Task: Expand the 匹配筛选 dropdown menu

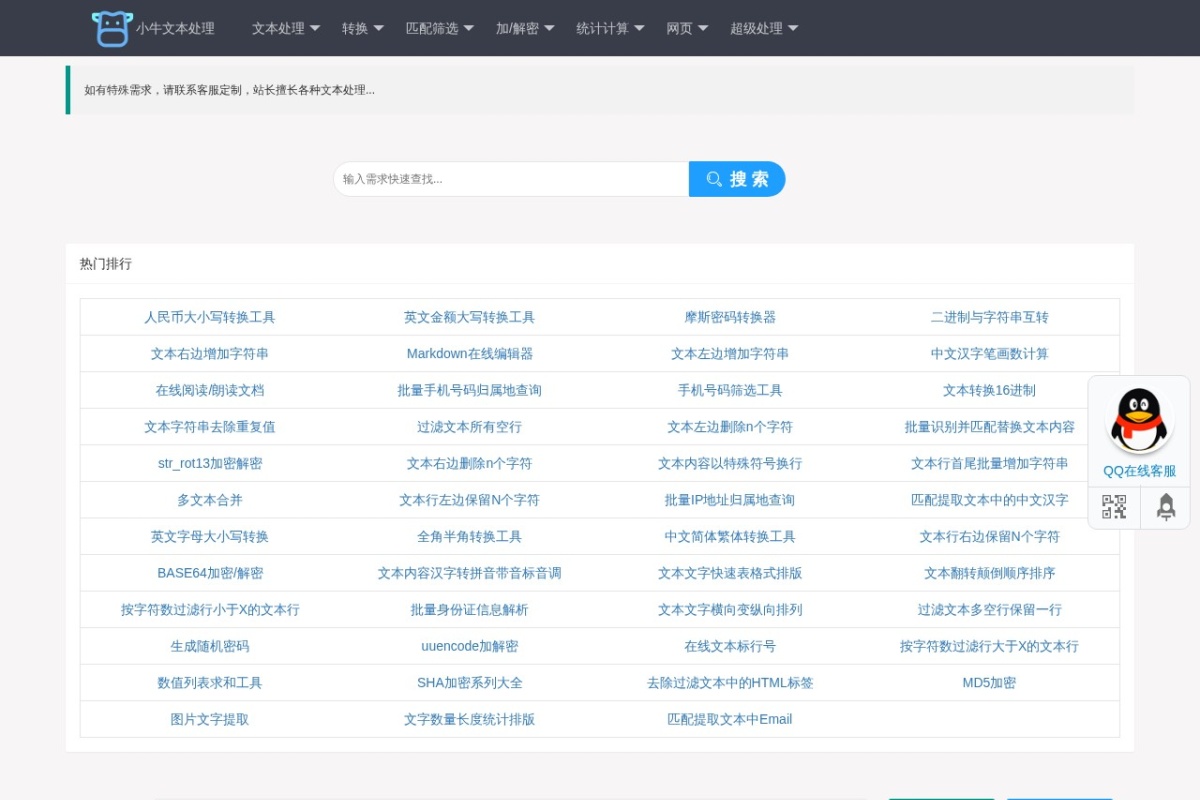Action: tap(440, 28)
